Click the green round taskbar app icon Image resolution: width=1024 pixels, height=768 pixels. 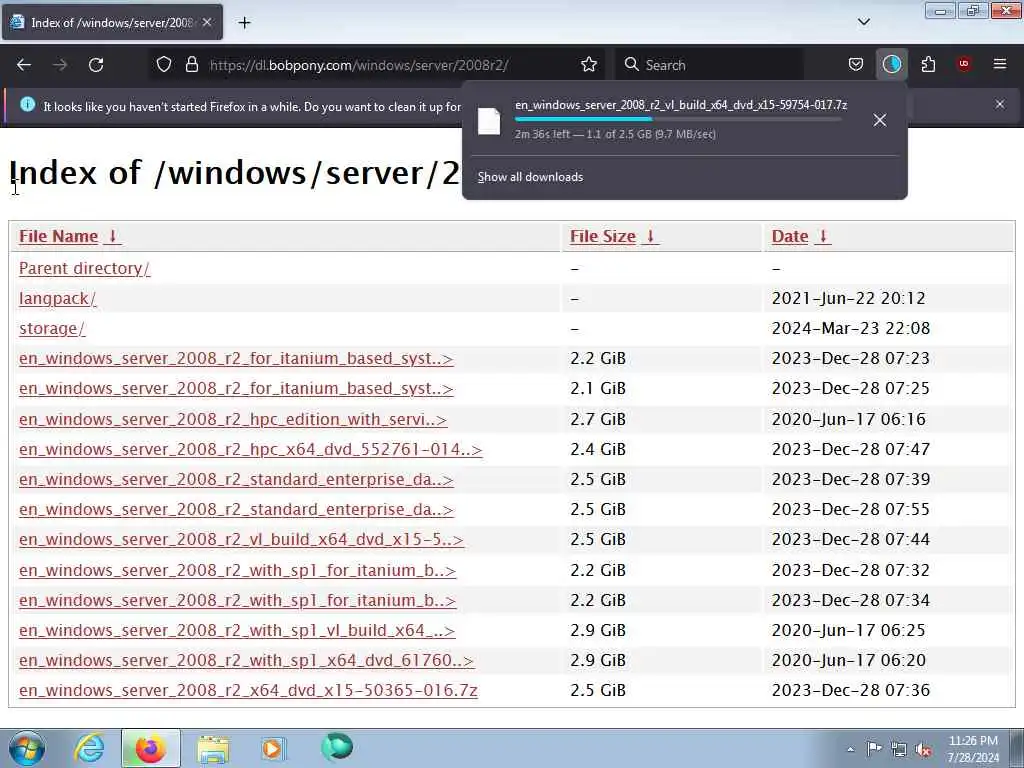pos(337,747)
